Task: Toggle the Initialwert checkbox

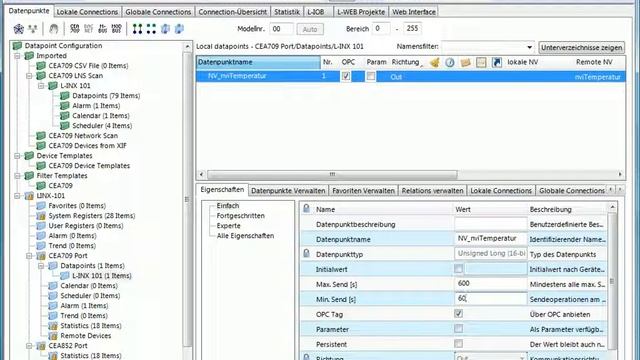Action: (458, 269)
